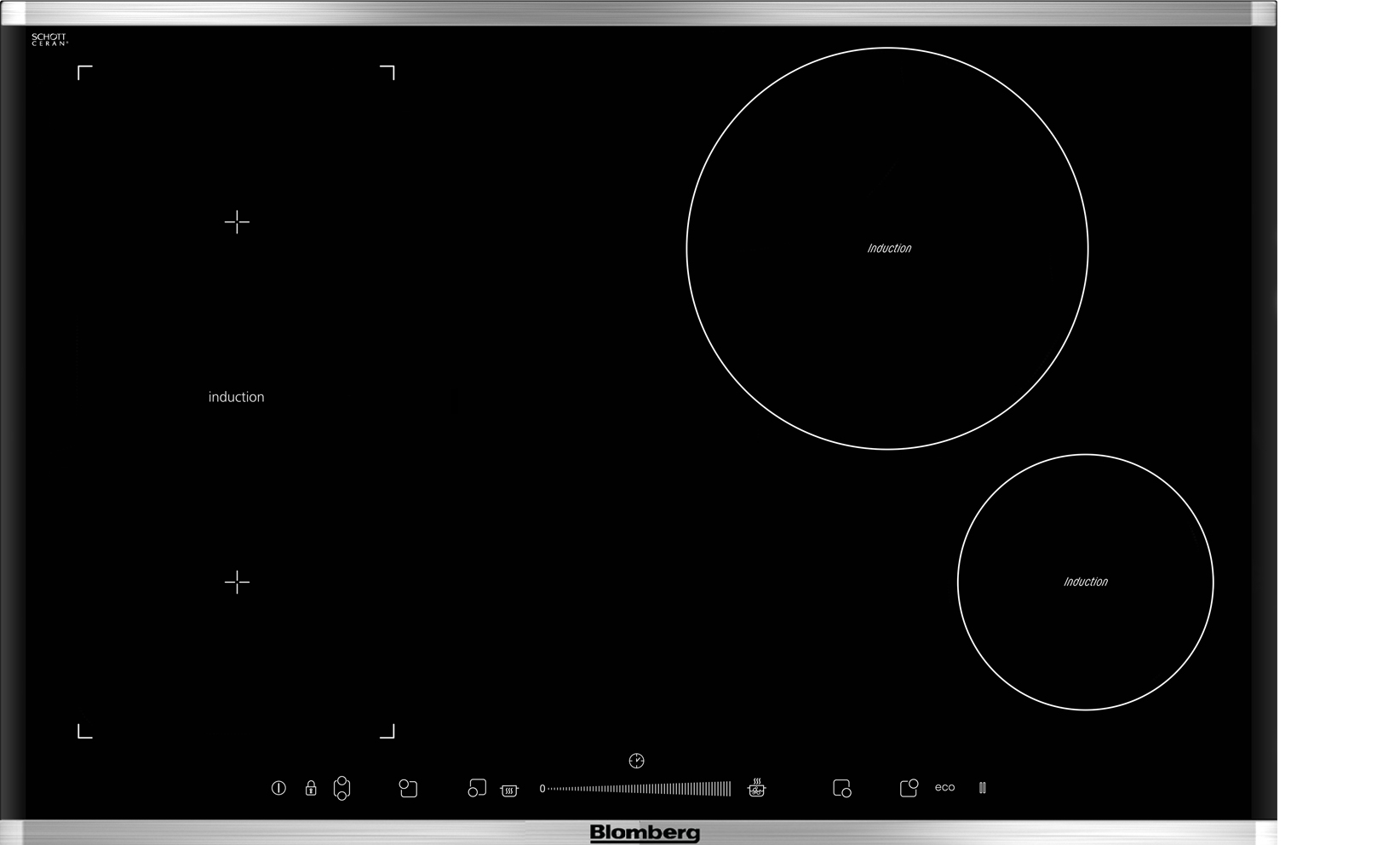The image size is (1400, 845).
Task: Tap the keep-warm pot icon
Action: tap(509, 790)
